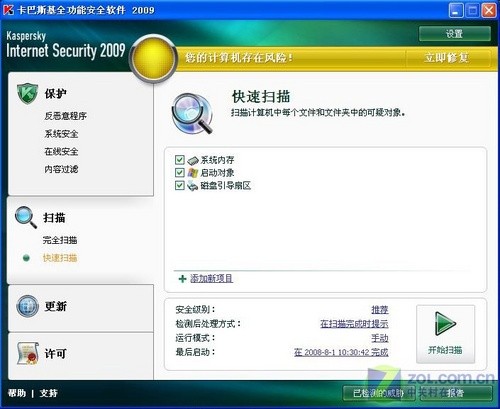Open the last run 2008-8-1 completed link

[341, 352]
